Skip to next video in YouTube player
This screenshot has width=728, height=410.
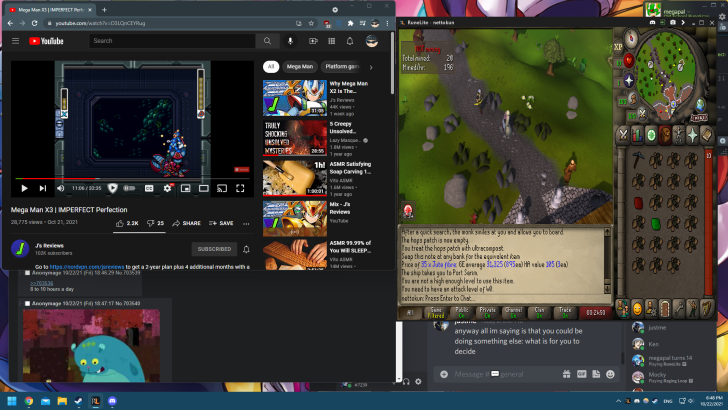[x=43, y=188]
